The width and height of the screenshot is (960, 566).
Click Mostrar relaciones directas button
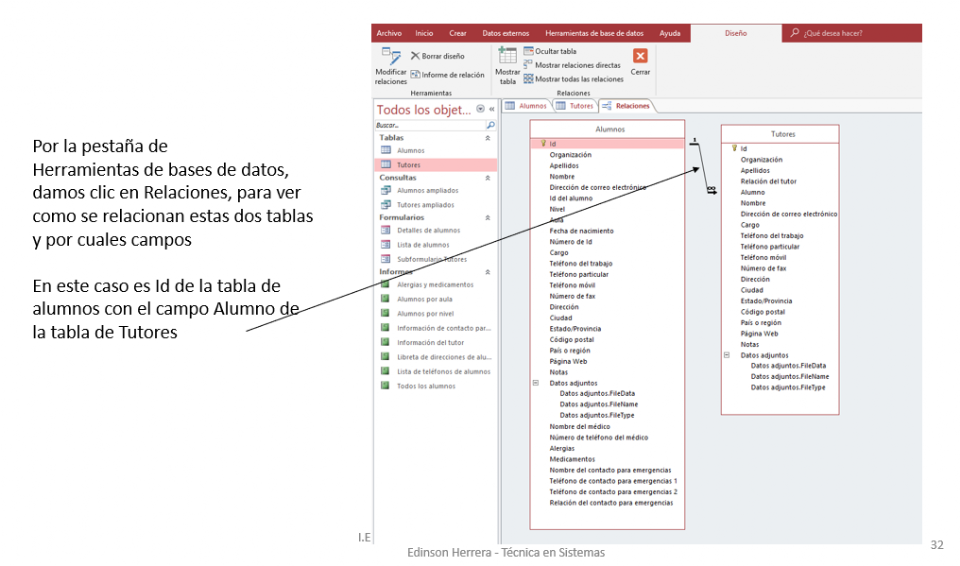577,65
